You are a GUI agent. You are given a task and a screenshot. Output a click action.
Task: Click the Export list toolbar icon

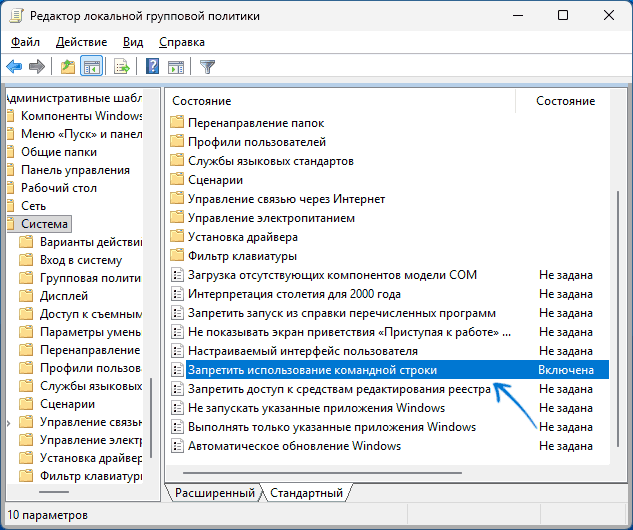tap(122, 67)
